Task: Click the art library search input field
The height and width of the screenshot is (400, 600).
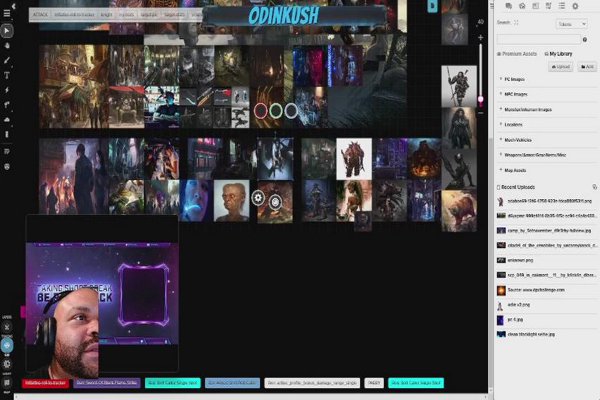Action: [538, 39]
